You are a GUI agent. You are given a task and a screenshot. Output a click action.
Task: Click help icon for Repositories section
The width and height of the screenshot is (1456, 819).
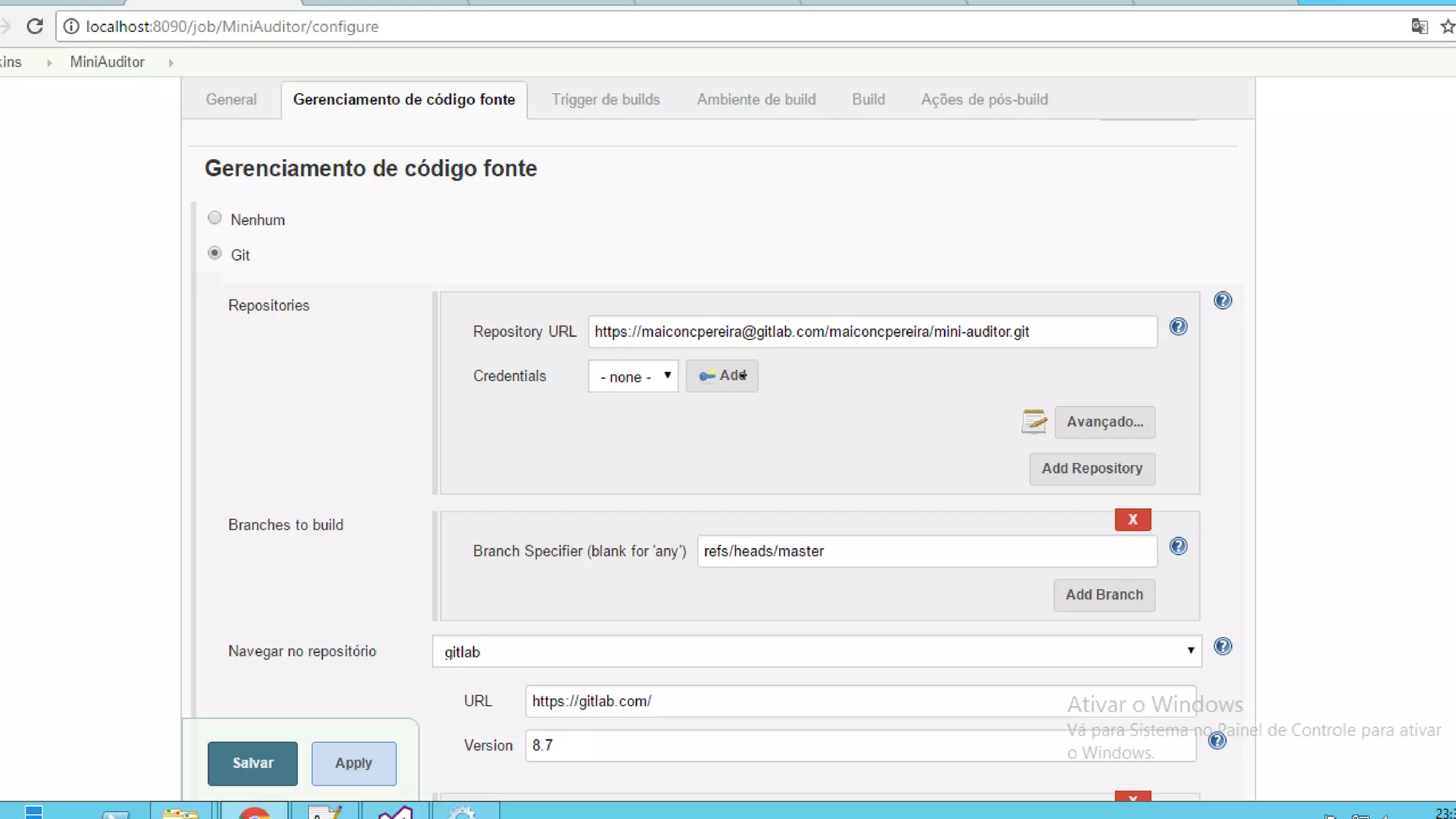[x=1222, y=301]
